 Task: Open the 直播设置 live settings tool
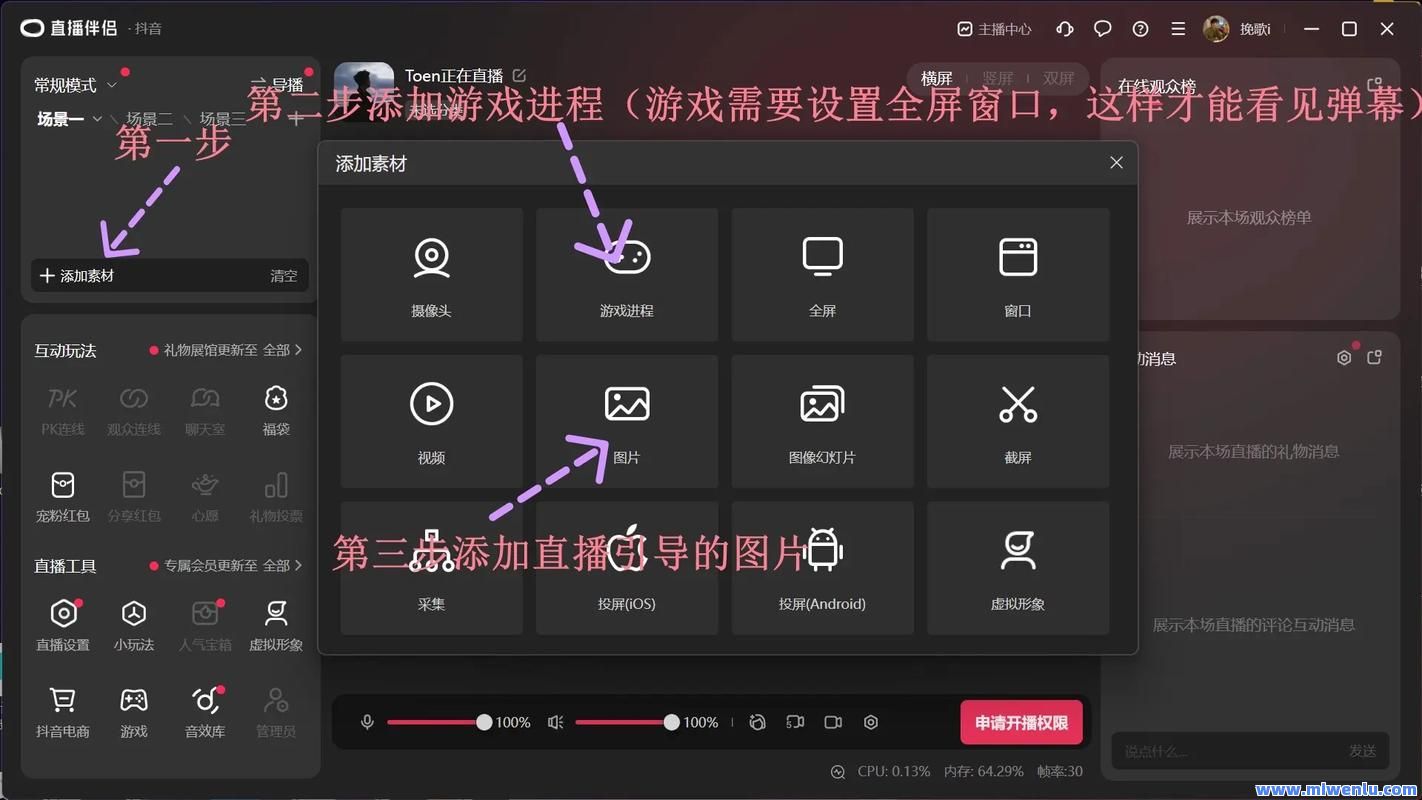pos(63,625)
